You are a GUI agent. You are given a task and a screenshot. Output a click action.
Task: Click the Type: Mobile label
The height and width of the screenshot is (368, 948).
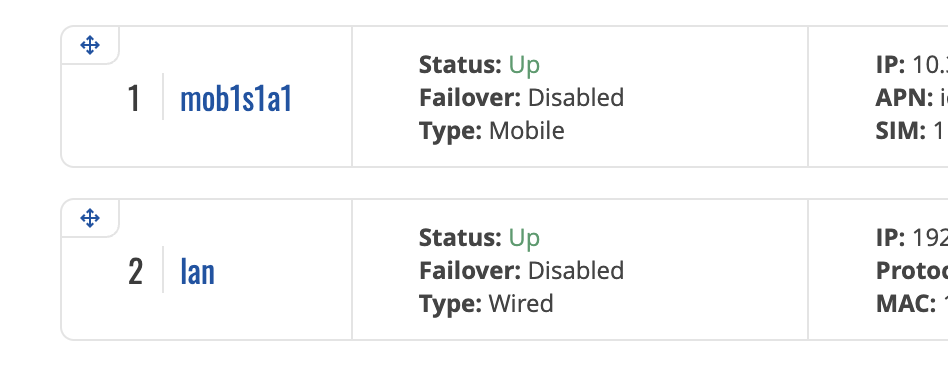[x=492, y=131]
